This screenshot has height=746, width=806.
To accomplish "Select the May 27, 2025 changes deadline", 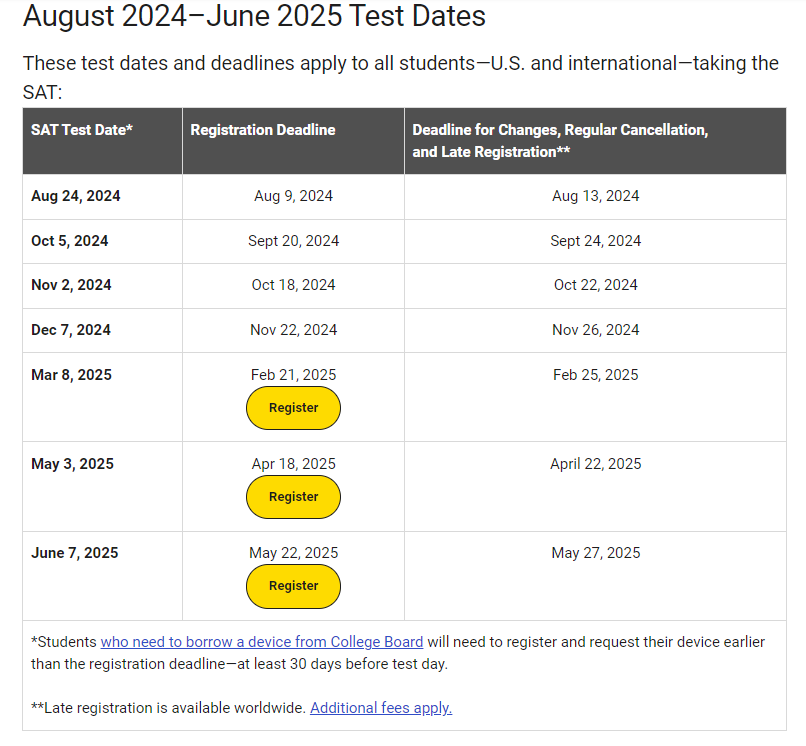I will [x=595, y=553].
